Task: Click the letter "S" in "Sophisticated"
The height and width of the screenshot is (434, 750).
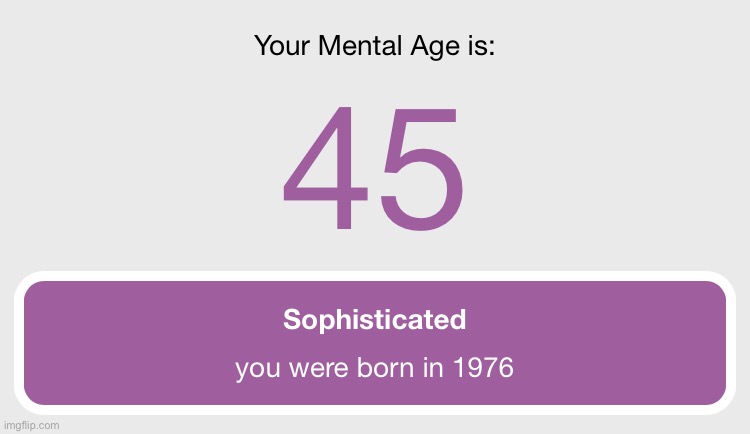Action: click(291, 320)
